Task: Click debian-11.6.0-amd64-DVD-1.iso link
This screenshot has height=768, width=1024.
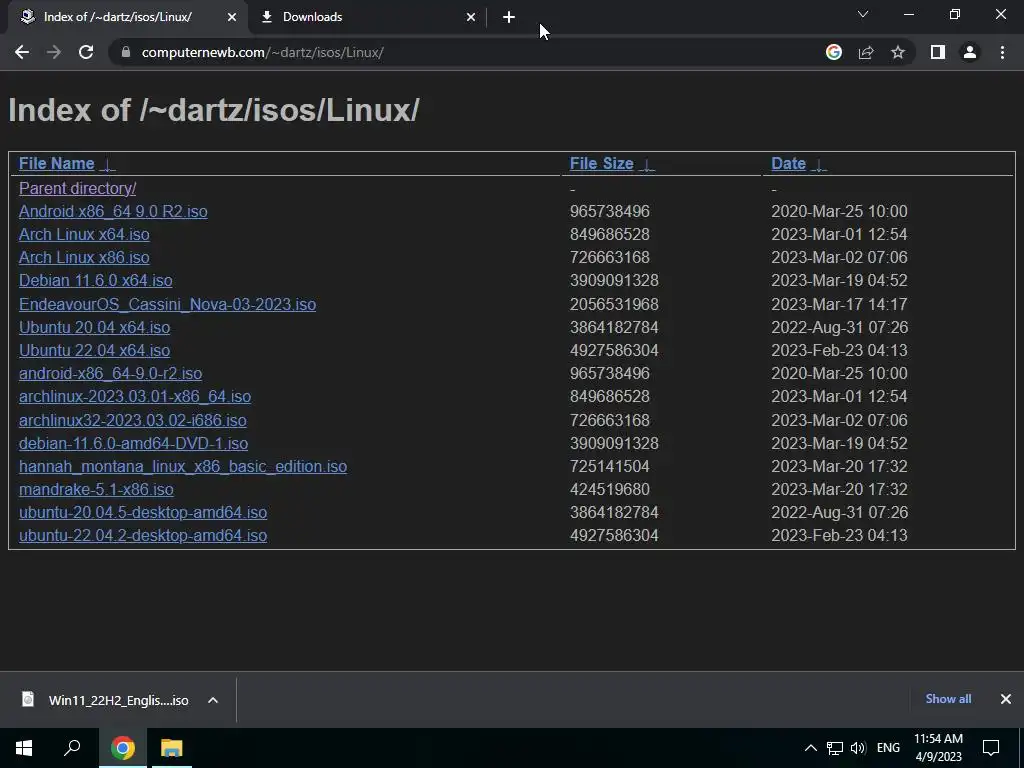Action: 133,443
